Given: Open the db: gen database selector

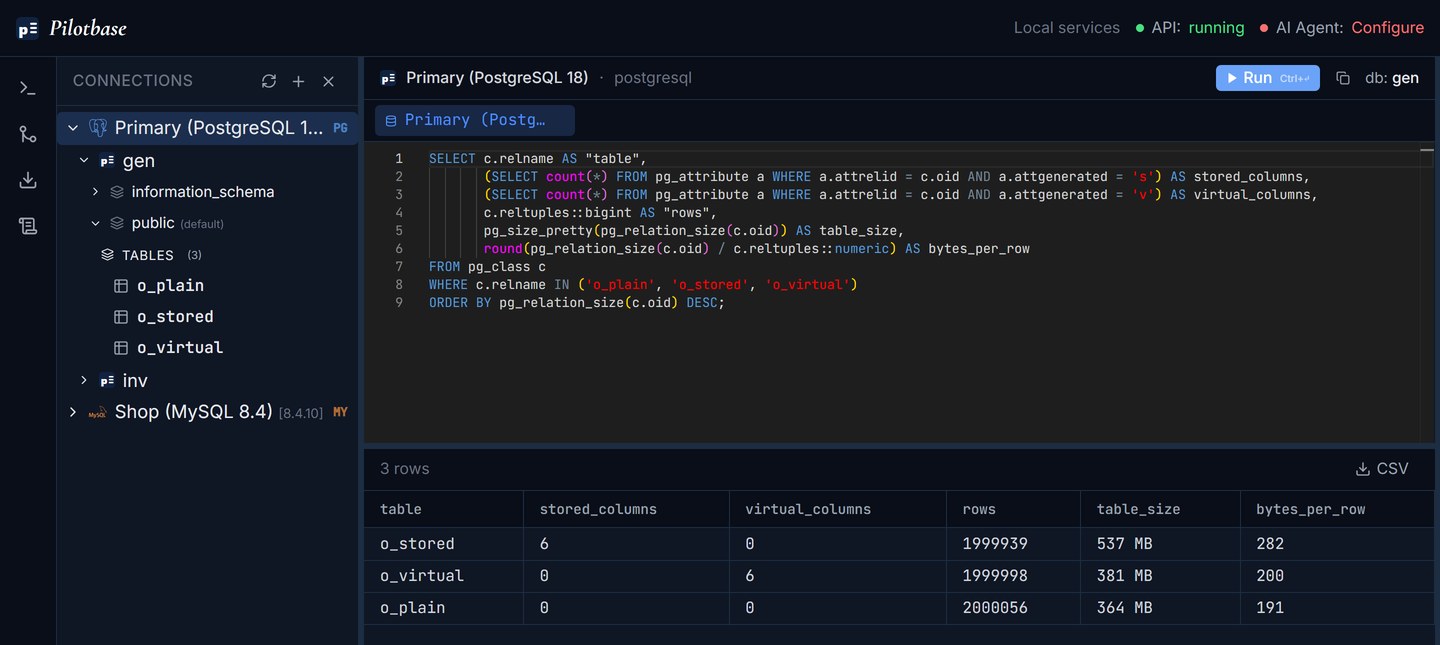Looking at the screenshot, I should [1392, 78].
